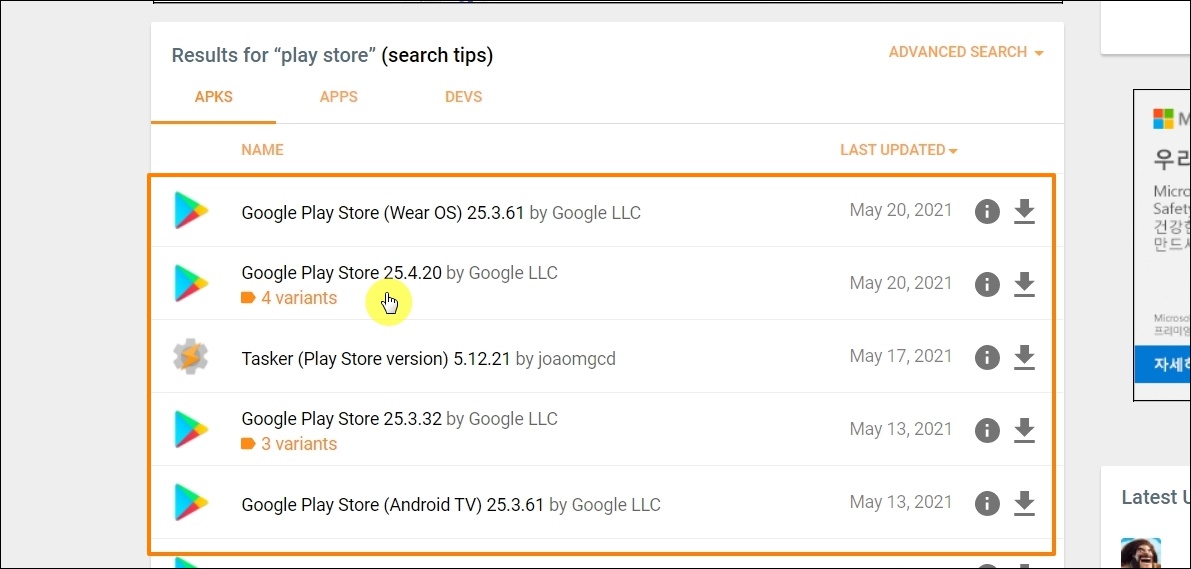
Task: Download Google Play Store (Wear OS) 25.3.61
Action: [1025, 211]
